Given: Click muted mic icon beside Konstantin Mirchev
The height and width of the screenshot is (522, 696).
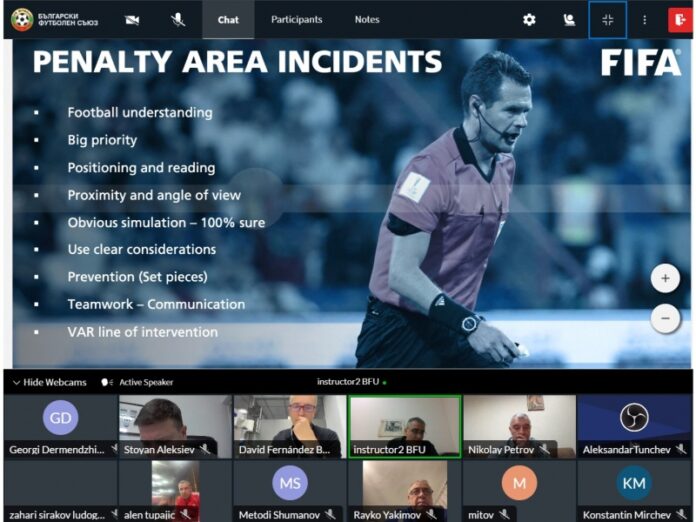Looking at the screenshot, I should pos(681,514).
